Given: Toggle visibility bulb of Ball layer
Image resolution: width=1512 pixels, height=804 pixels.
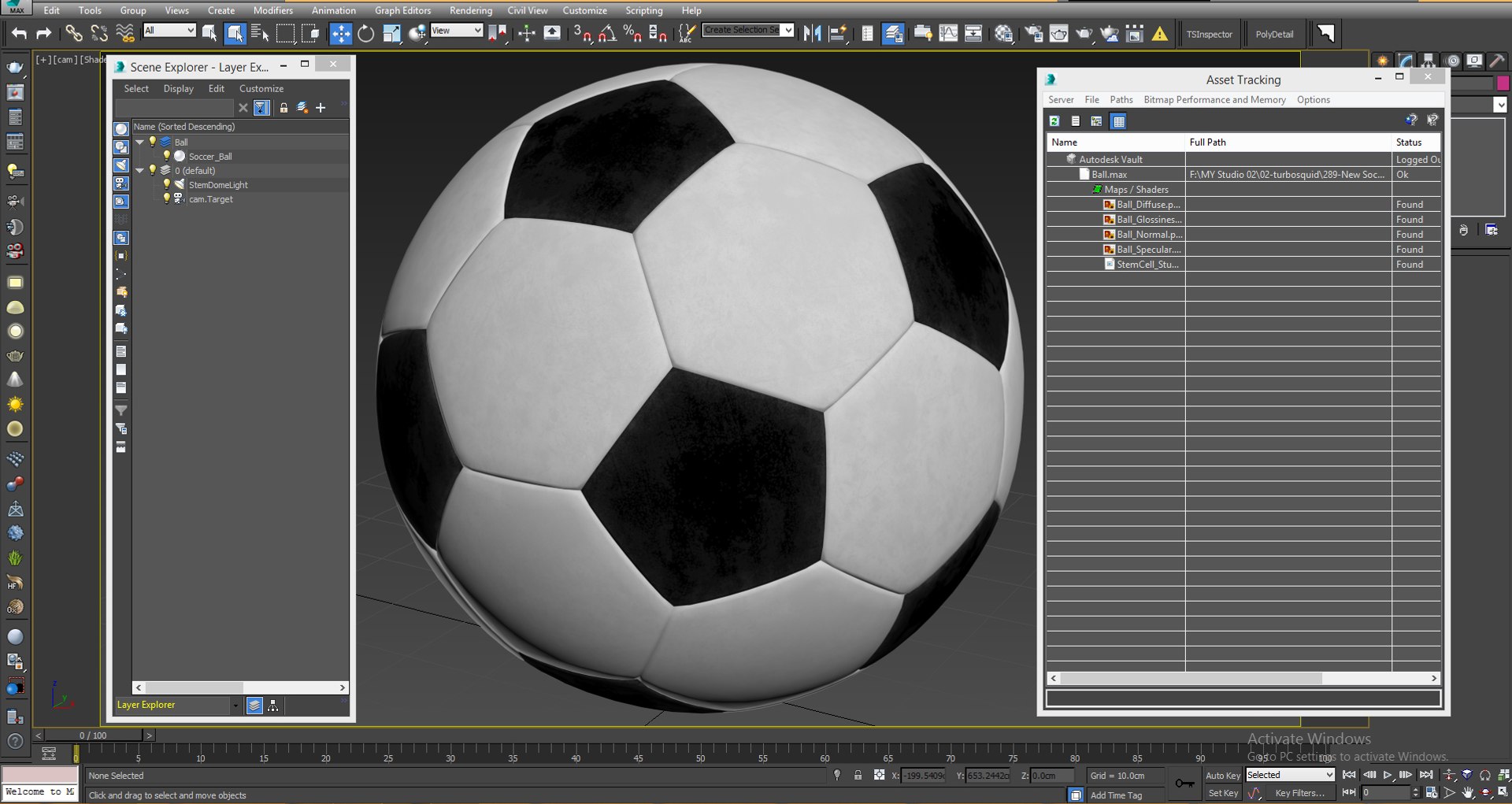Looking at the screenshot, I should (153, 142).
